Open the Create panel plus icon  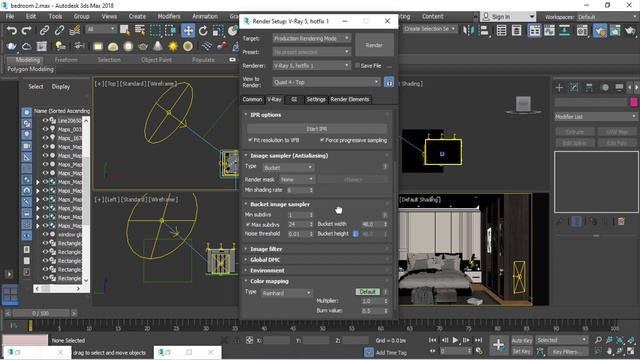click(559, 87)
